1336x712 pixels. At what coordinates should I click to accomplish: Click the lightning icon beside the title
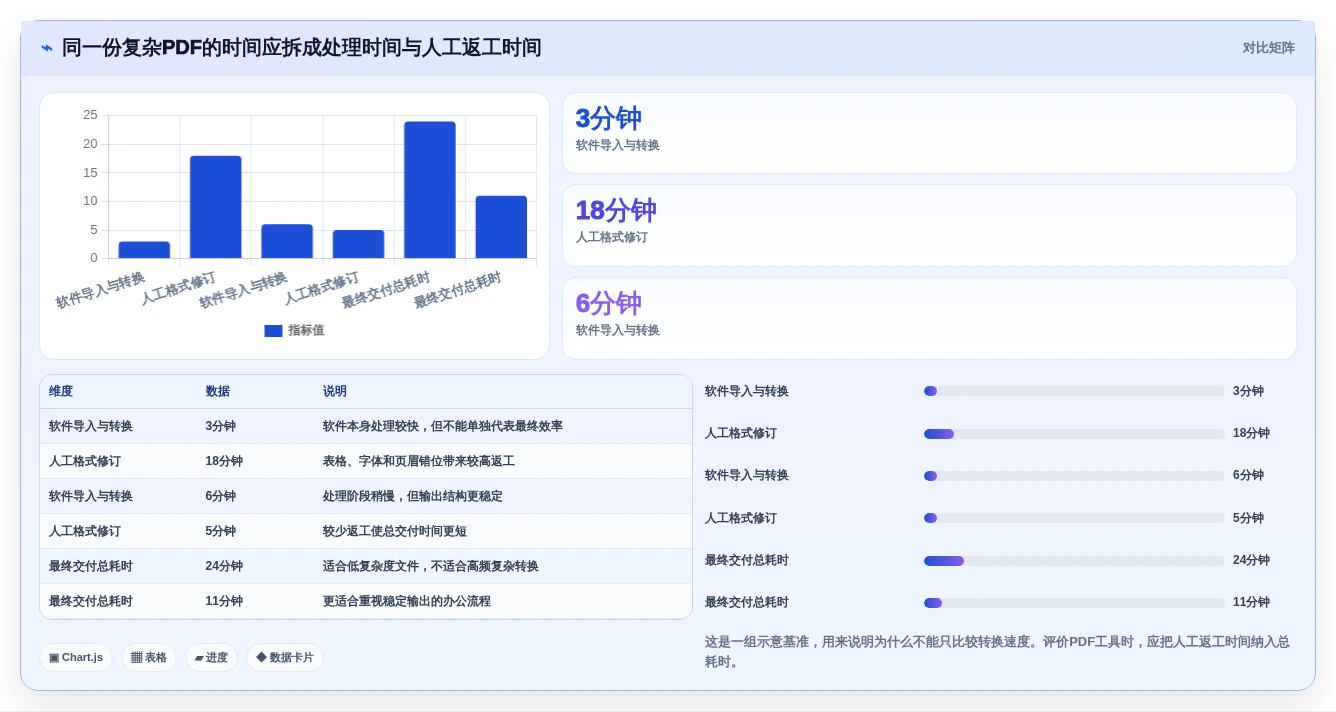(47, 48)
